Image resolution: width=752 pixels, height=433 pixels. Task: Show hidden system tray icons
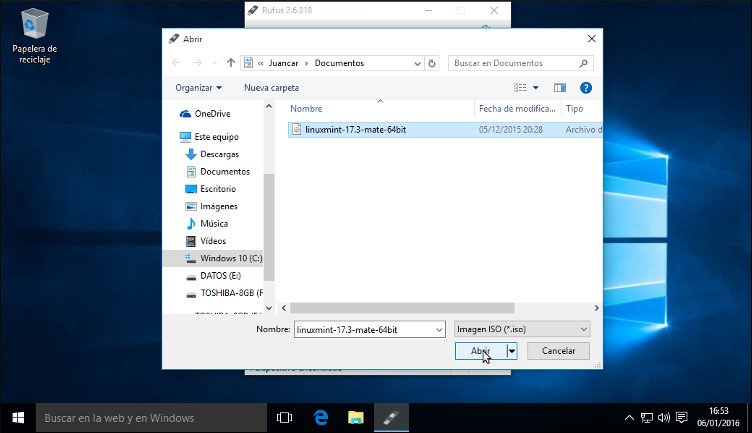(629, 418)
